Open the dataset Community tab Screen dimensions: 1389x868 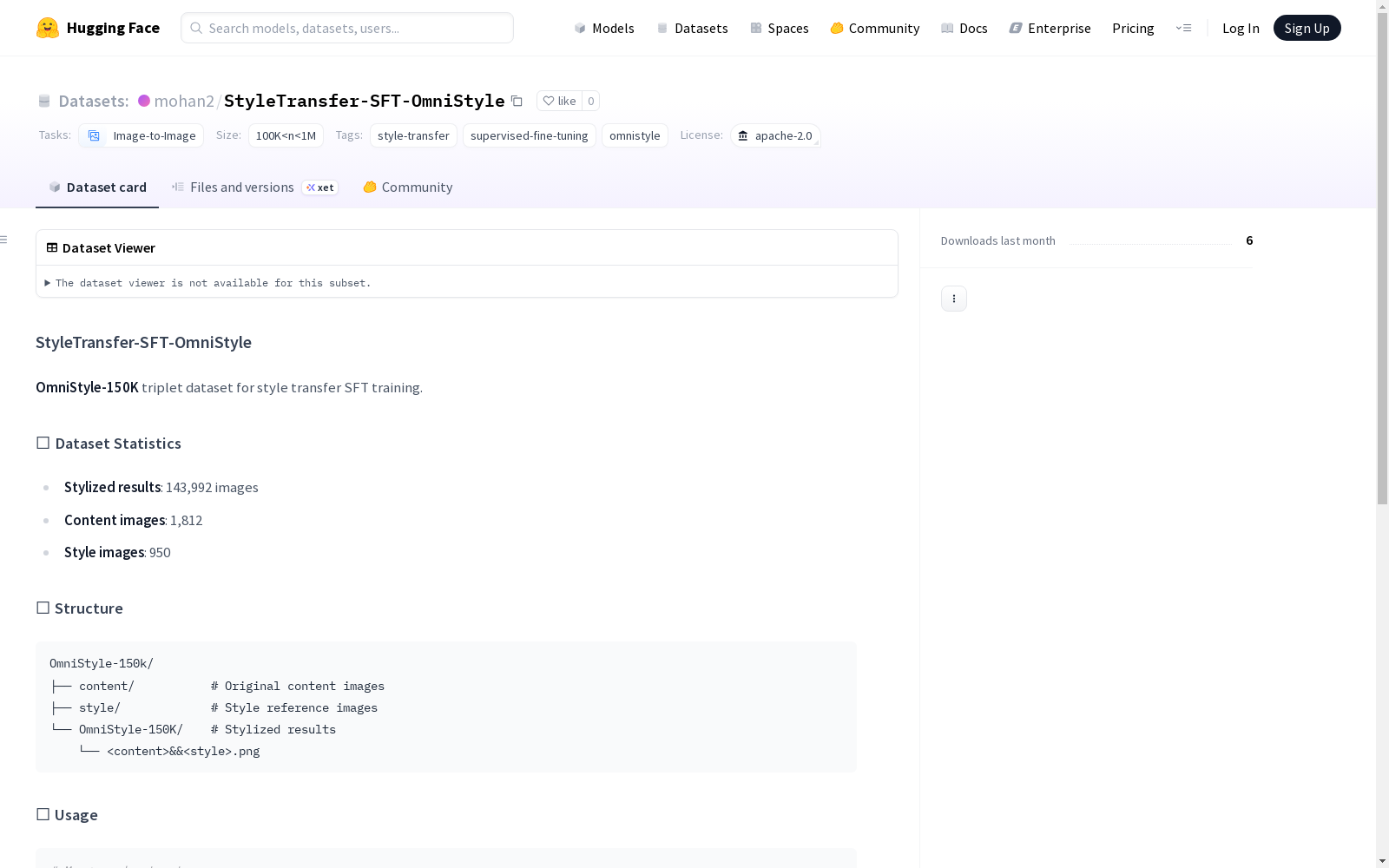407,187
